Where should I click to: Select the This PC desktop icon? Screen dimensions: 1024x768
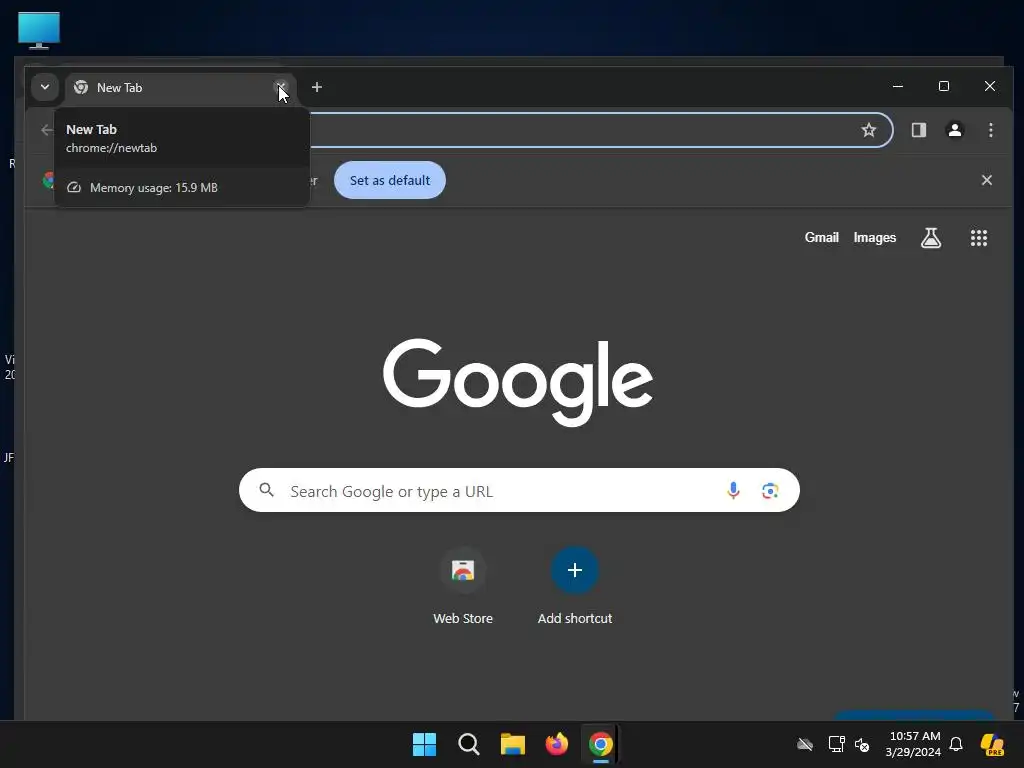pyautogui.click(x=39, y=30)
